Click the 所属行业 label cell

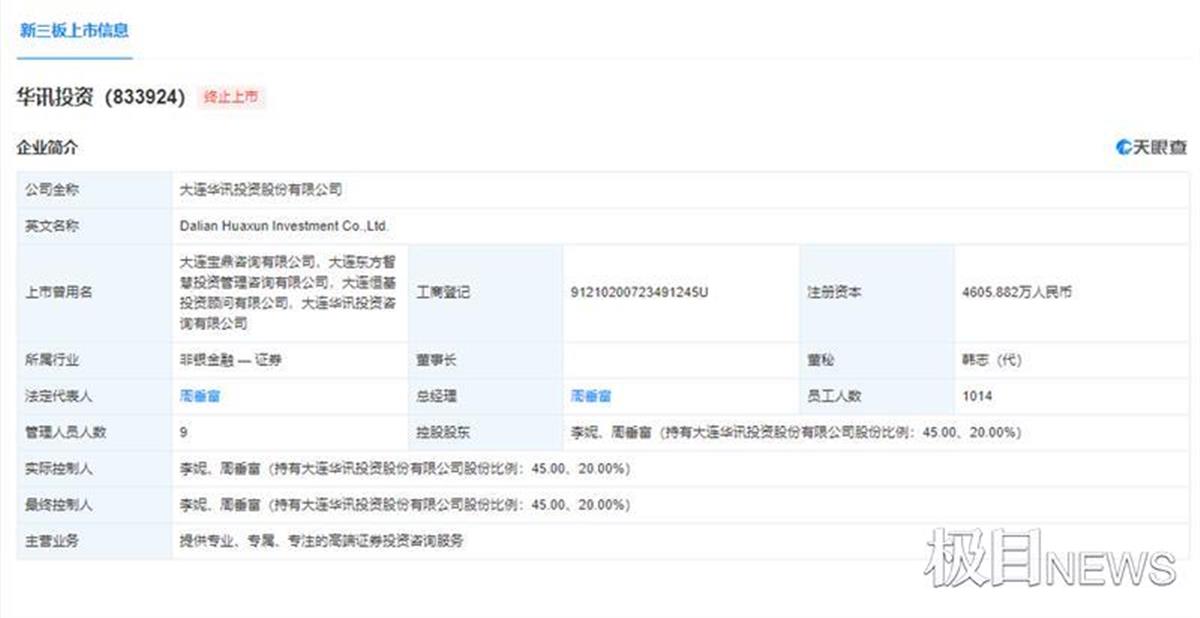(94, 360)
